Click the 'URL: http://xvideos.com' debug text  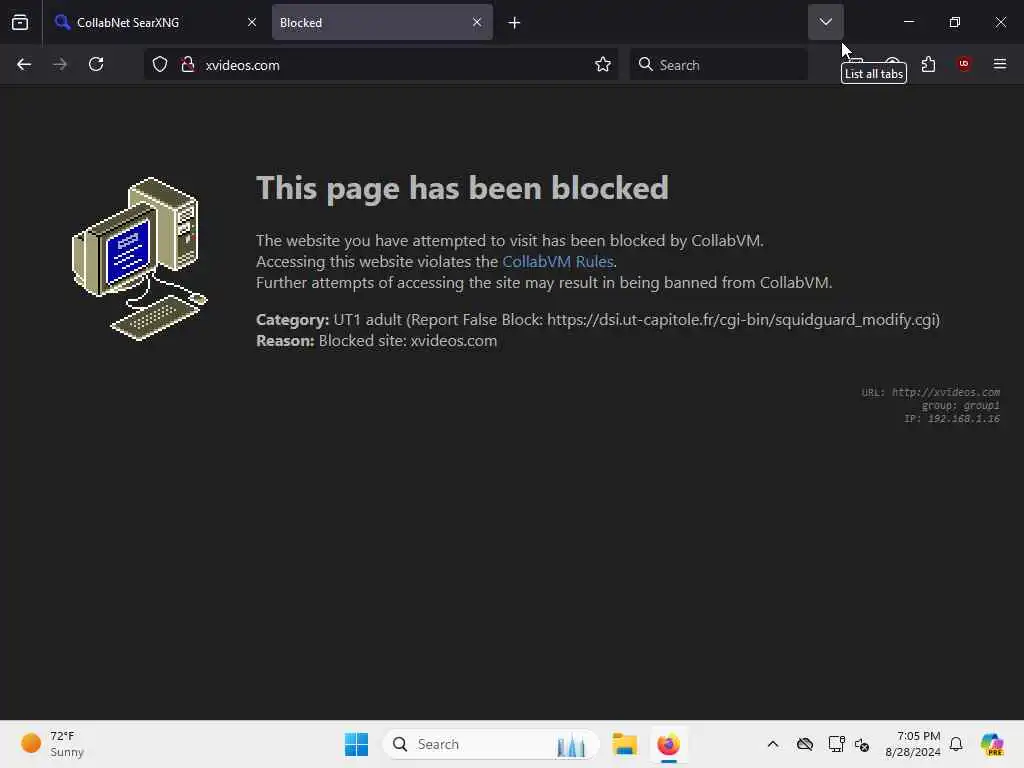click(931, 392)
